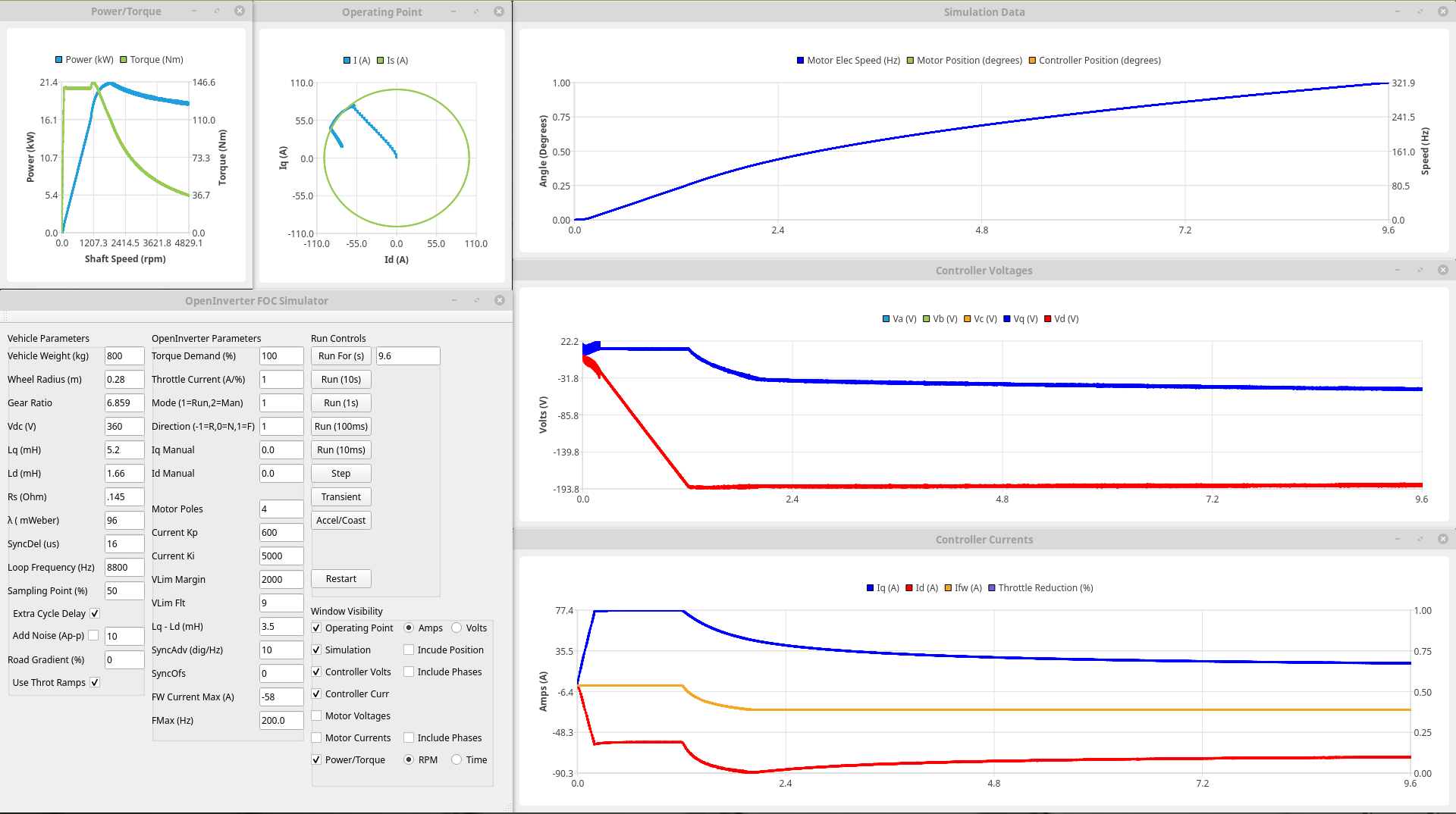1456x814 pixels.
Task: Disable the Extra Cycle Delay checkbox
Action: (95, 613)
